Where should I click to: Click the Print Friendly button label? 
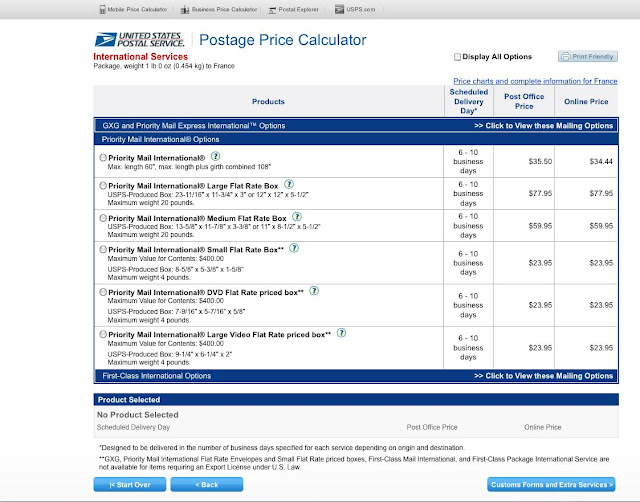(593, 56)
